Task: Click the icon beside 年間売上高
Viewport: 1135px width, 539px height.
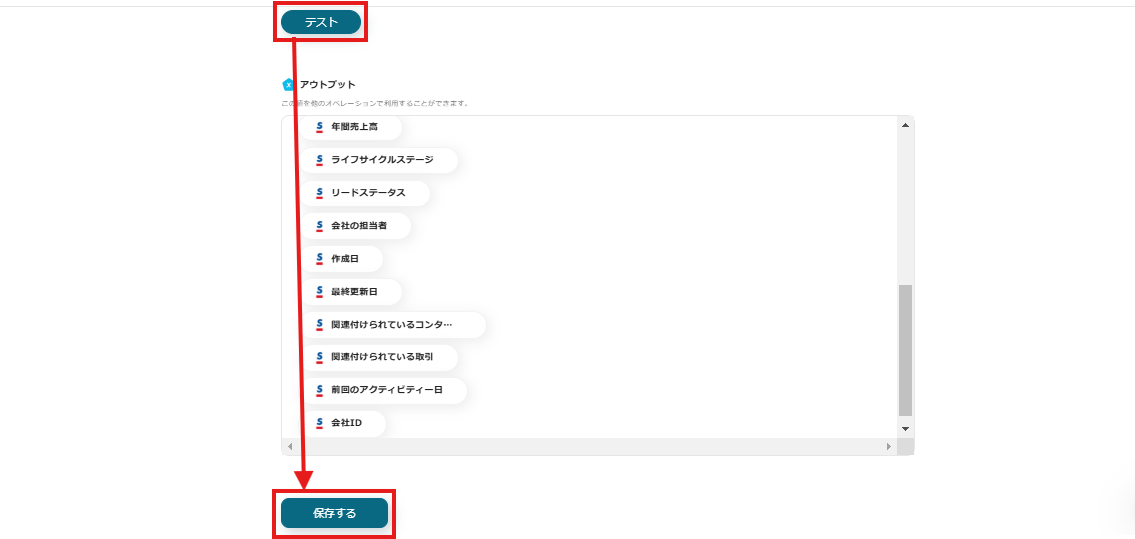Action: point(320,127)
